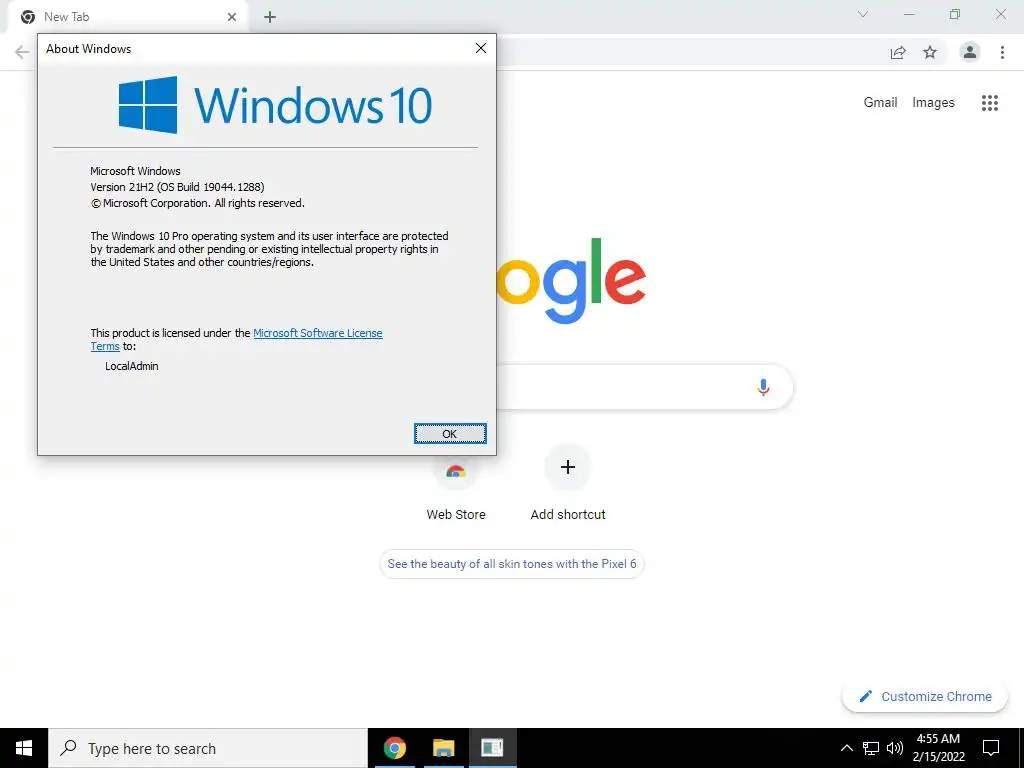Screen dimensions: 1024x768
Task: Go back with Chrome's back arrow
Action: (22, 52)
